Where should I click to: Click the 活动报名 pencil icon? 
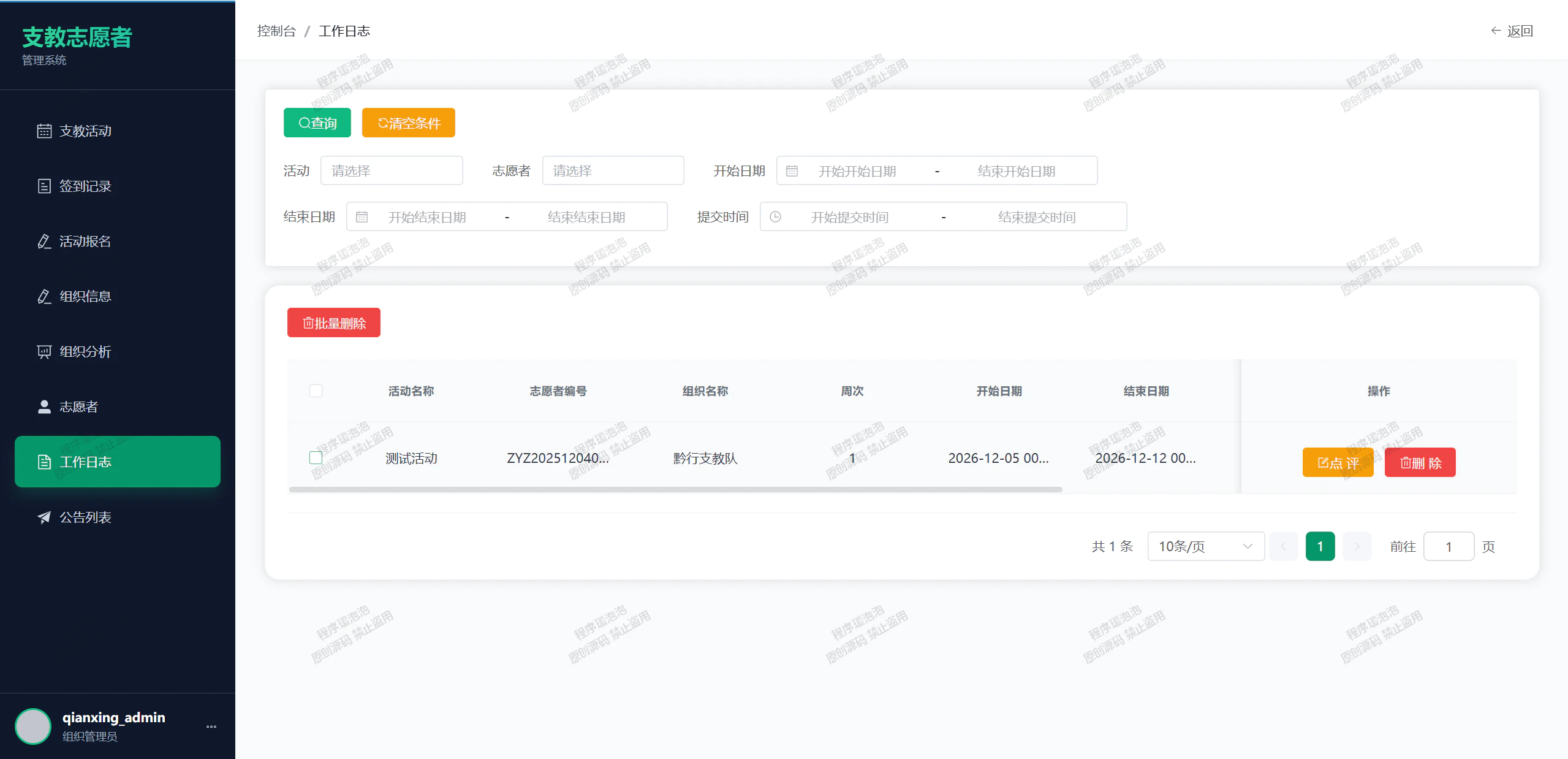pyautogui.click(x=44, y=242)
